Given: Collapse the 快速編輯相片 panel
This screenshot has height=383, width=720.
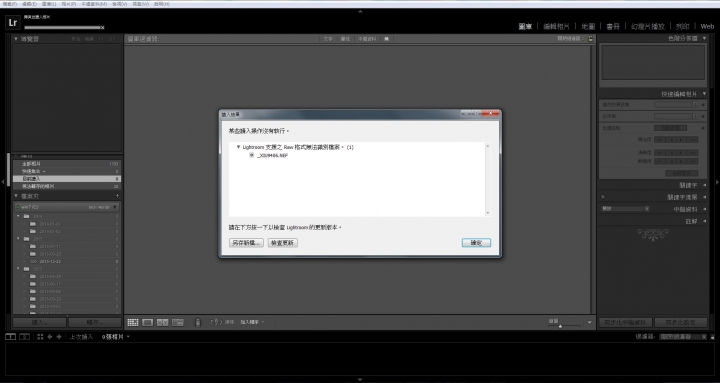Looking at the screenshot, I should [704, 94].
